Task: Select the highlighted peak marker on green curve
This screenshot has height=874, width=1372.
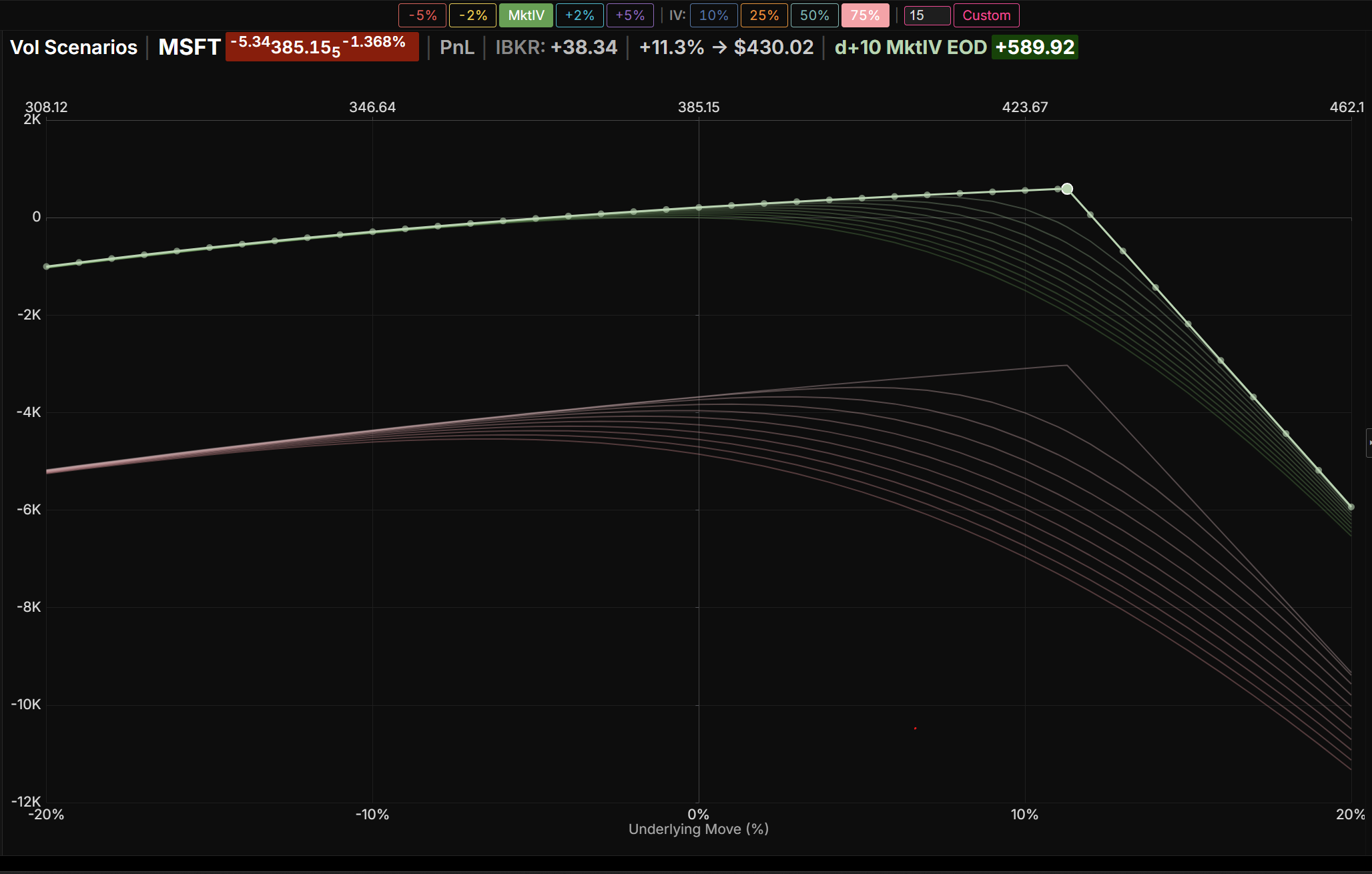Action: click(x=1067, y=189)
